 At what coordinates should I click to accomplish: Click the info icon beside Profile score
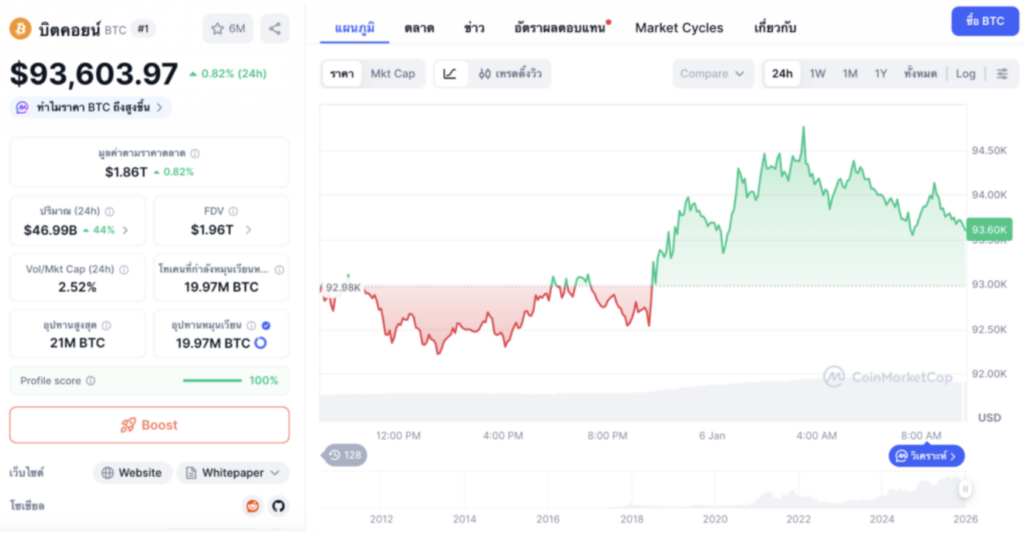pyautogui.click(x=91, y=381)
